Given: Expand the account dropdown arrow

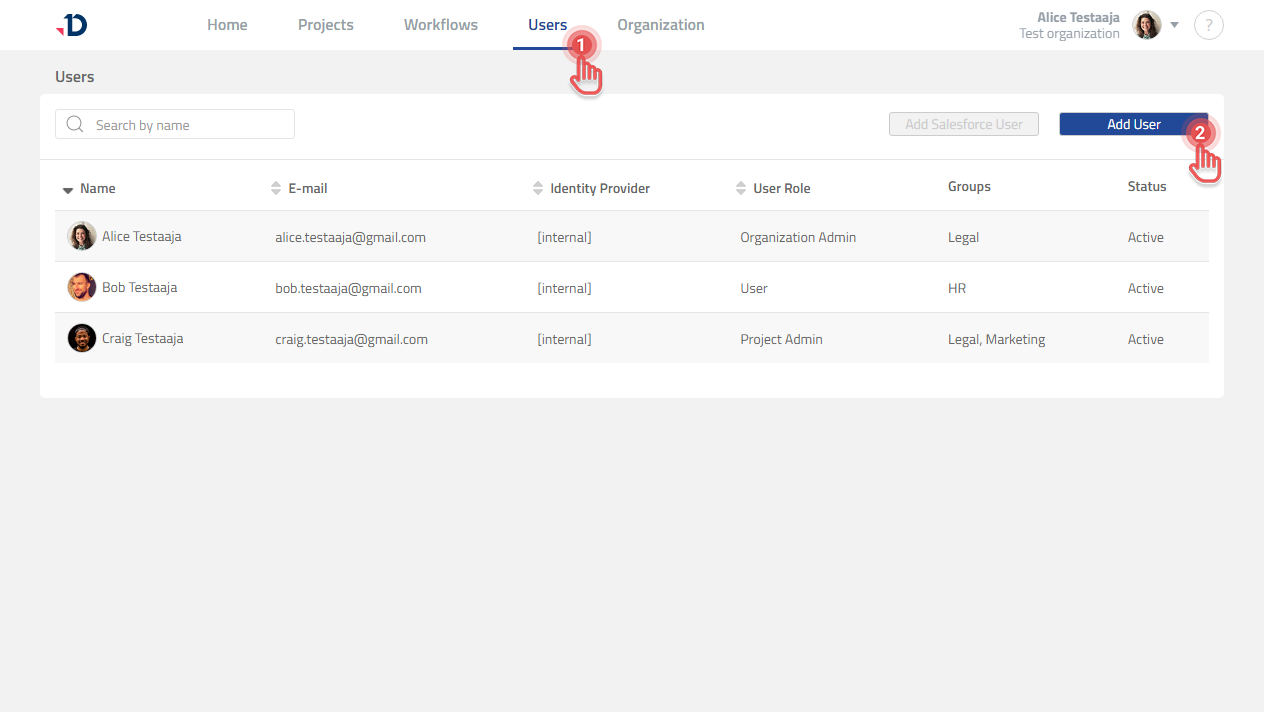Looking at the screenshot, I should pyautogui.click(x=1175, y=25).
